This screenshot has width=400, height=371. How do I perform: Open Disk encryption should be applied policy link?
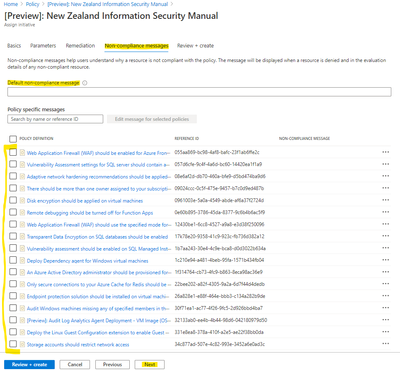click(85, 201)
